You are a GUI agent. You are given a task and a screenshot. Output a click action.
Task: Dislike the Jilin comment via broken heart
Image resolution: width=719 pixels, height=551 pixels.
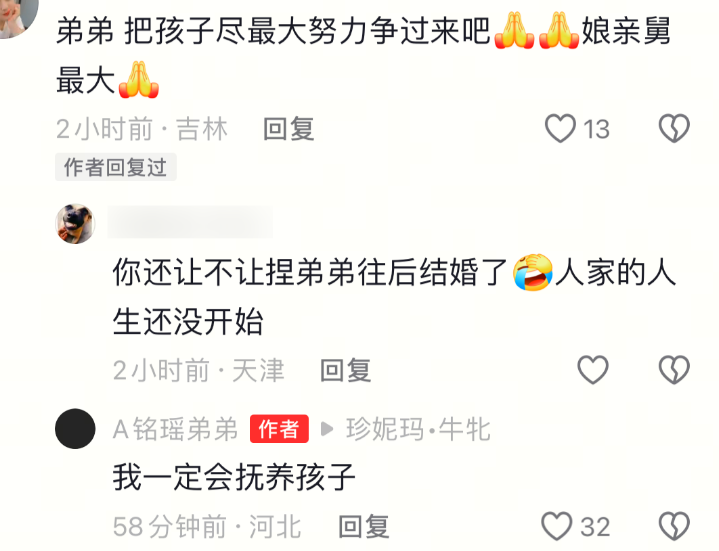(674, 128)
